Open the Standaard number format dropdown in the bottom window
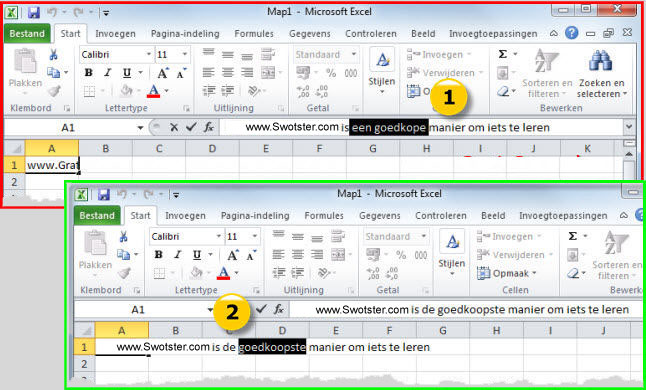646x390 pixels. (x=424, y=236)
